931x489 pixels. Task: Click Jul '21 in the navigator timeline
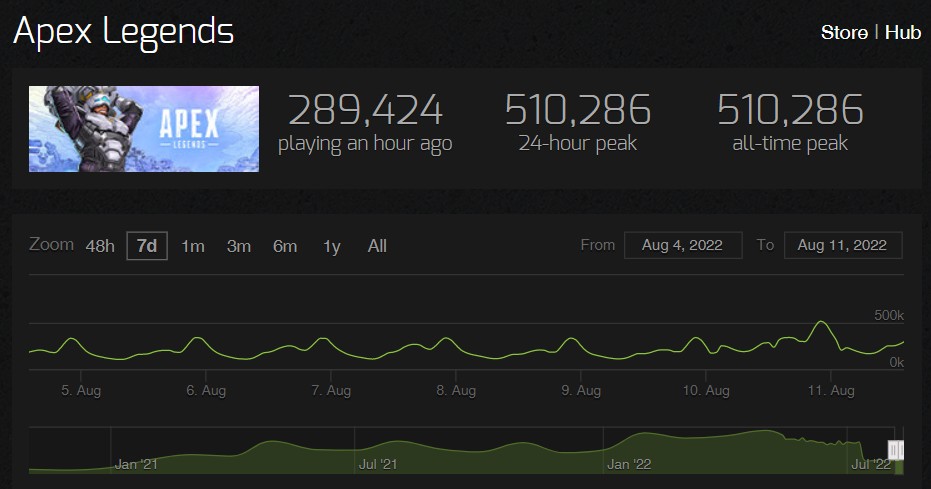[378, 464]
